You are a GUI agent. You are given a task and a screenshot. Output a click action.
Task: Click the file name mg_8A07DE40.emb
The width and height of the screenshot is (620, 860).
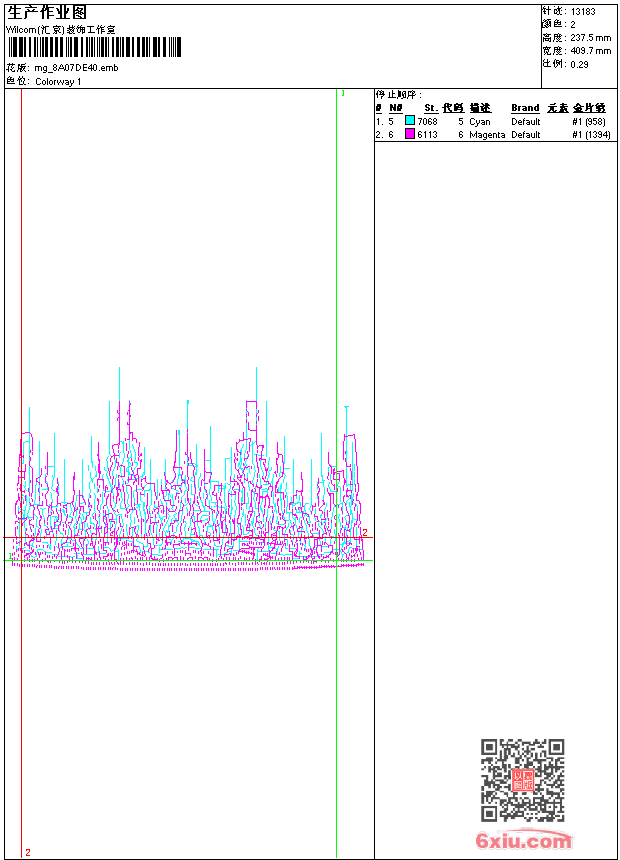(76, 68)
